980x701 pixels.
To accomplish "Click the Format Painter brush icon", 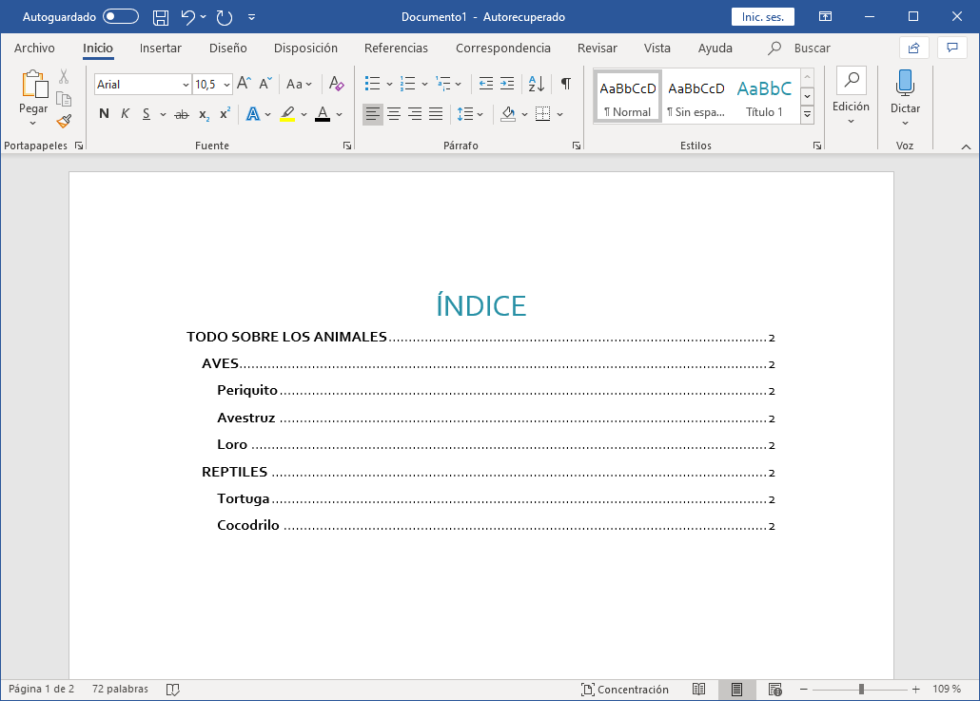I will coord(64,121).
